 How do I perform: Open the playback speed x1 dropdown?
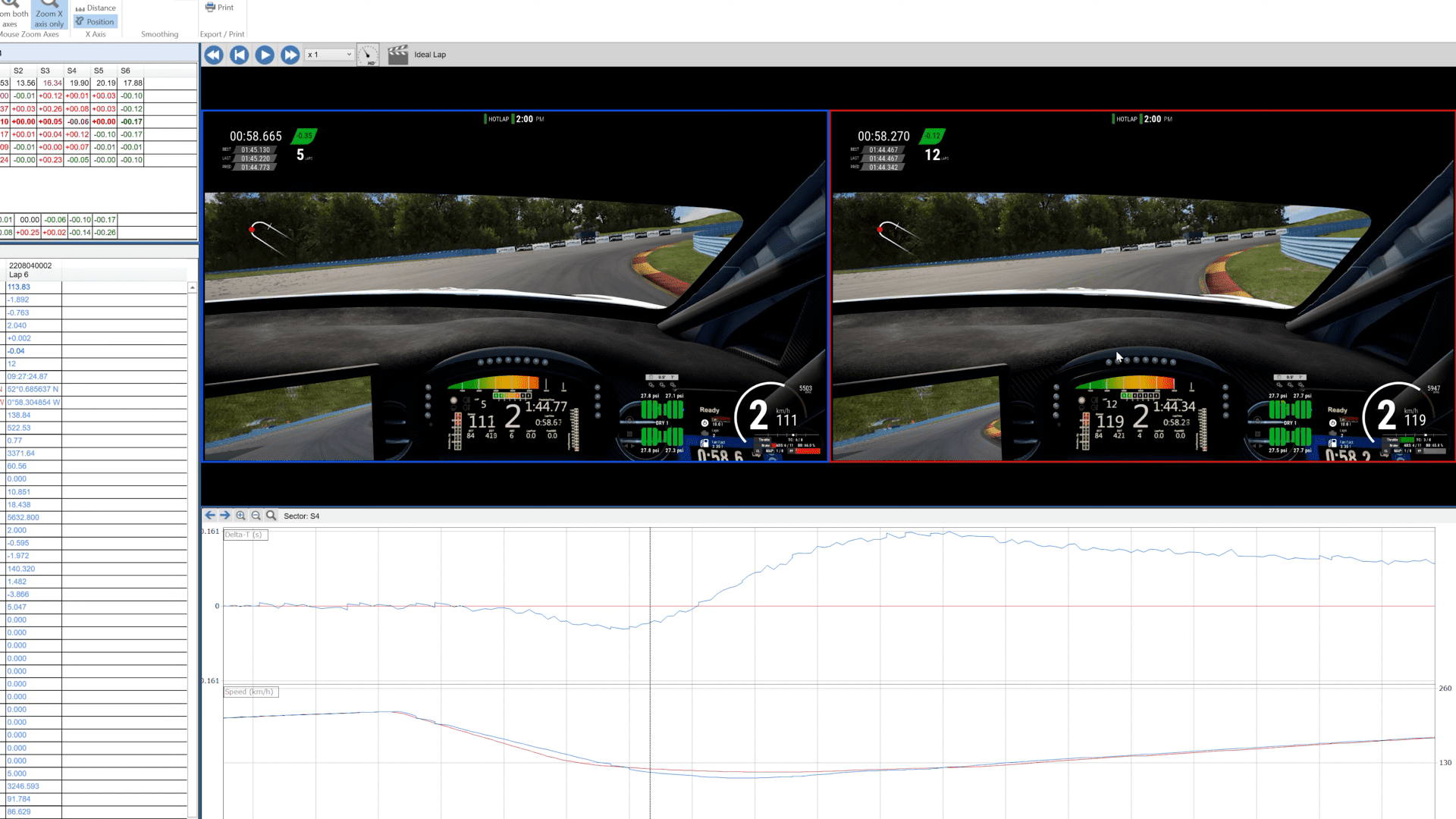point(328,54)
